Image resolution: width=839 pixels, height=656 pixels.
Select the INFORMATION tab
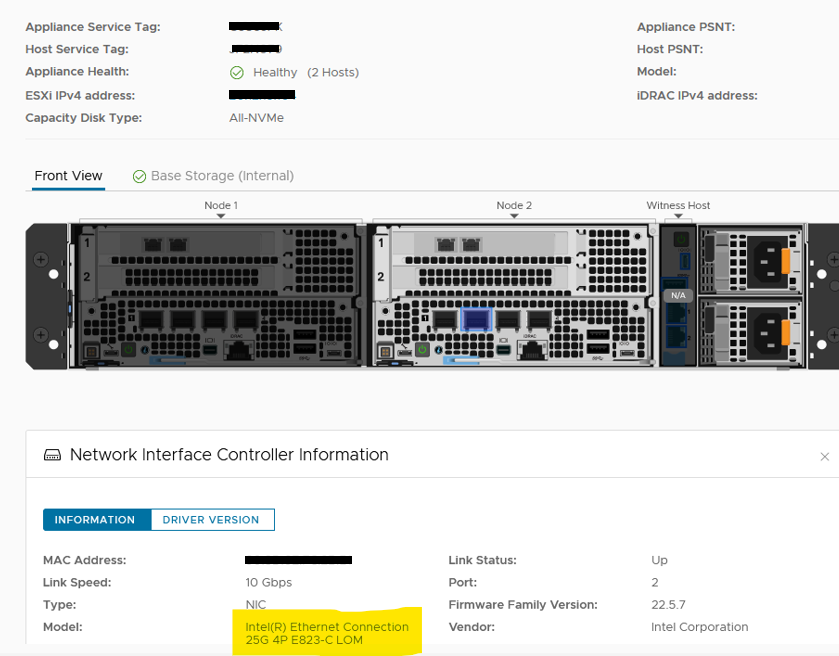pyautogui.click(x=96, y=519)
